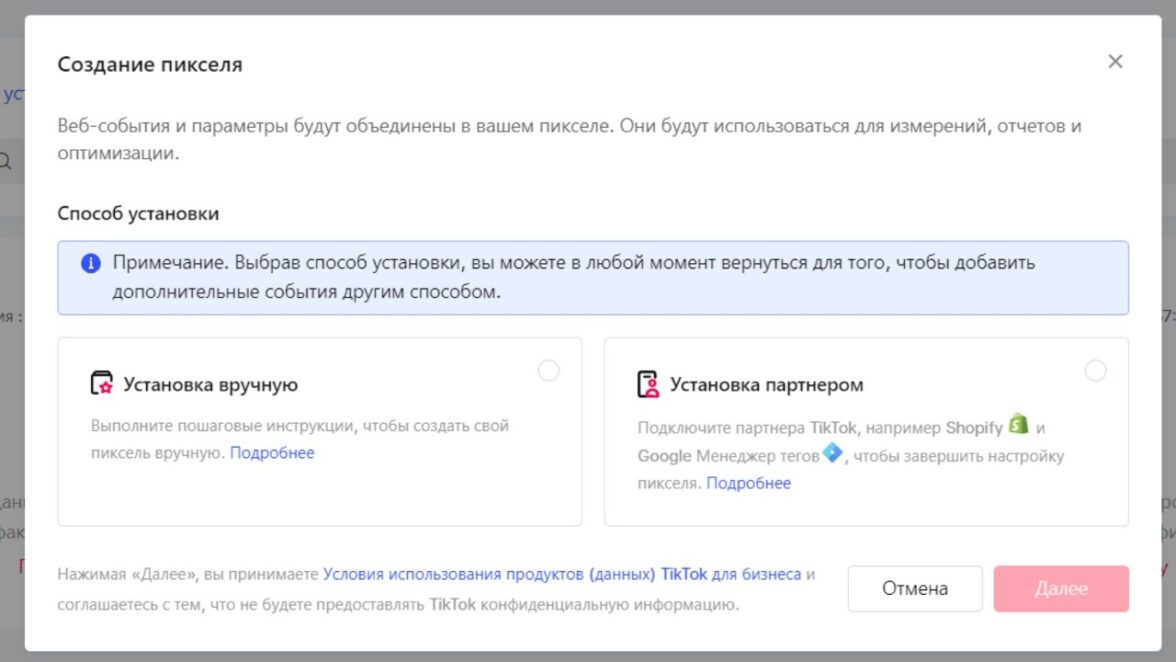This screenshot has width=1176, height=662.
Task: Click the blue «Примечание» note banner text
Action: coord(573,278)
